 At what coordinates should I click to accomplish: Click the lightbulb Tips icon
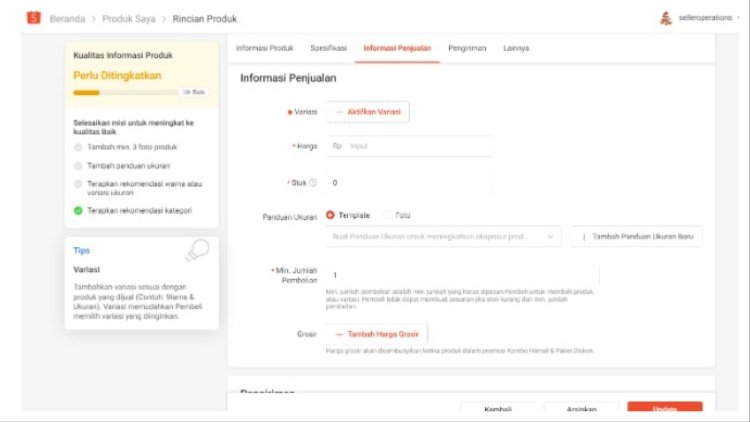pyautogui.click(x=197, y=251)
